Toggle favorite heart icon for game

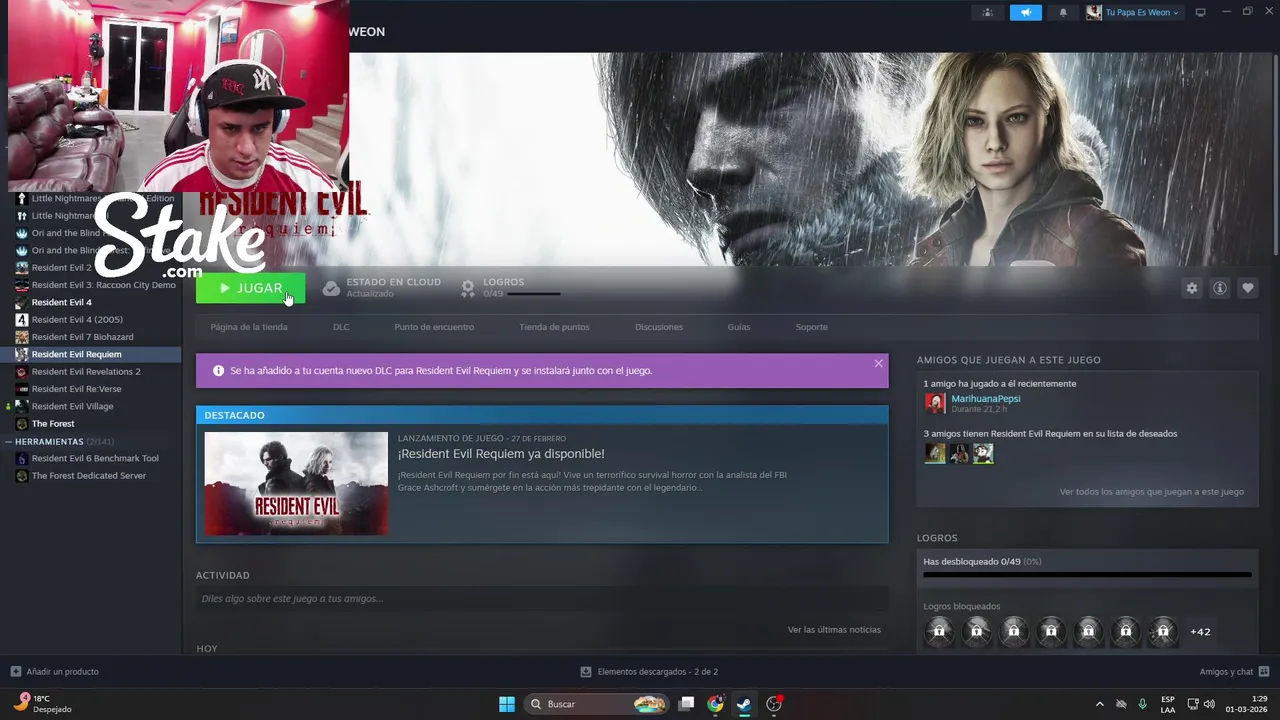coord(1248,288)
